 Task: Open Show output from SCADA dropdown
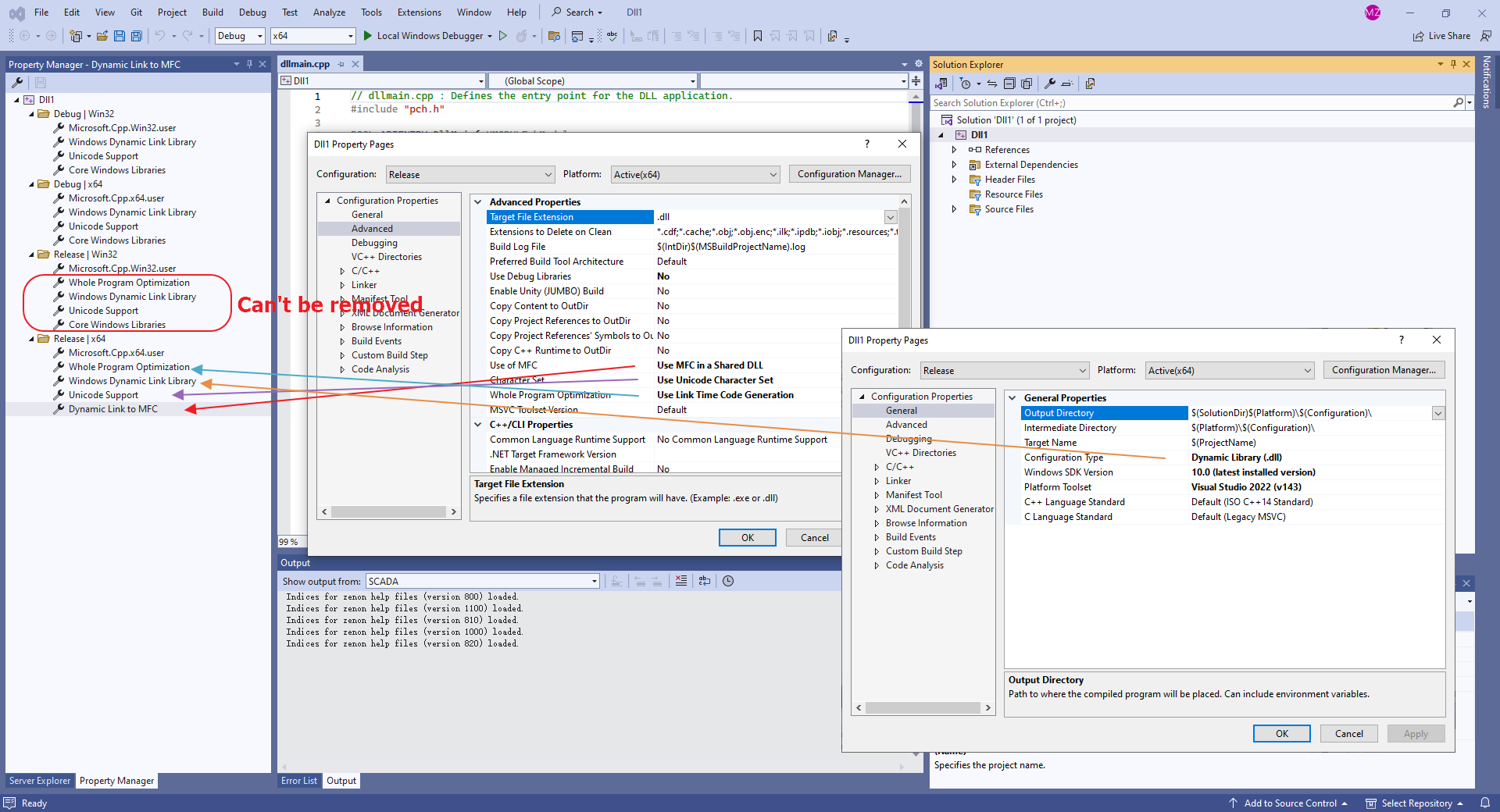pos(483,581)
